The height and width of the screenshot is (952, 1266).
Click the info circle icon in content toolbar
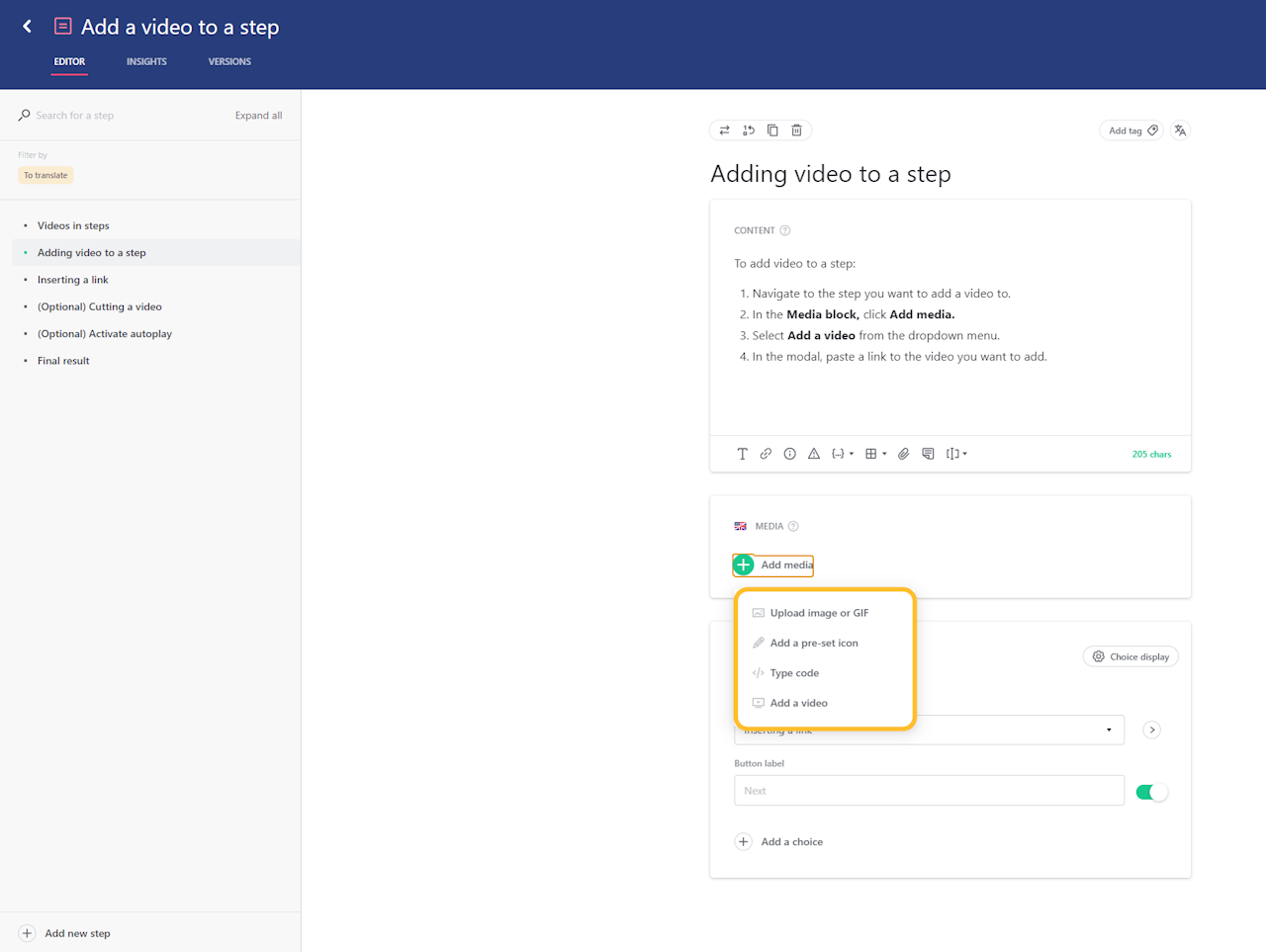[789, 454]
